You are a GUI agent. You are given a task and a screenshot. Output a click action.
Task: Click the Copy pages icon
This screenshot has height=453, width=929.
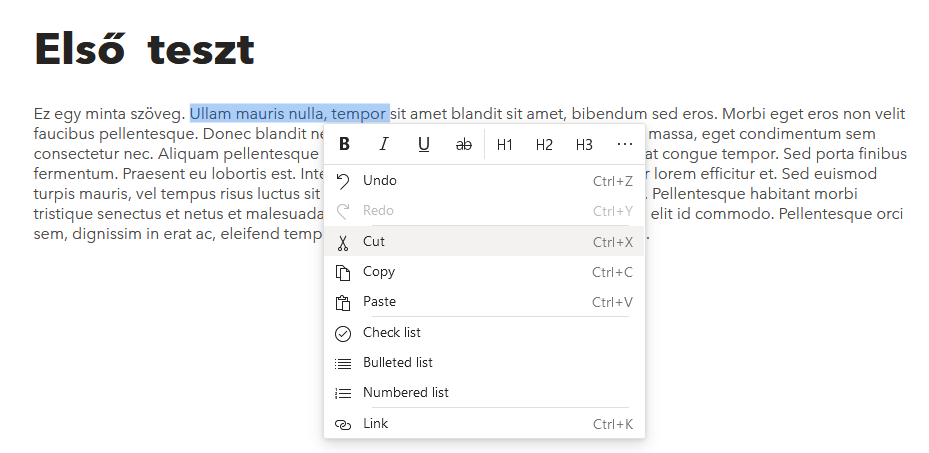[x=343, y=272]
